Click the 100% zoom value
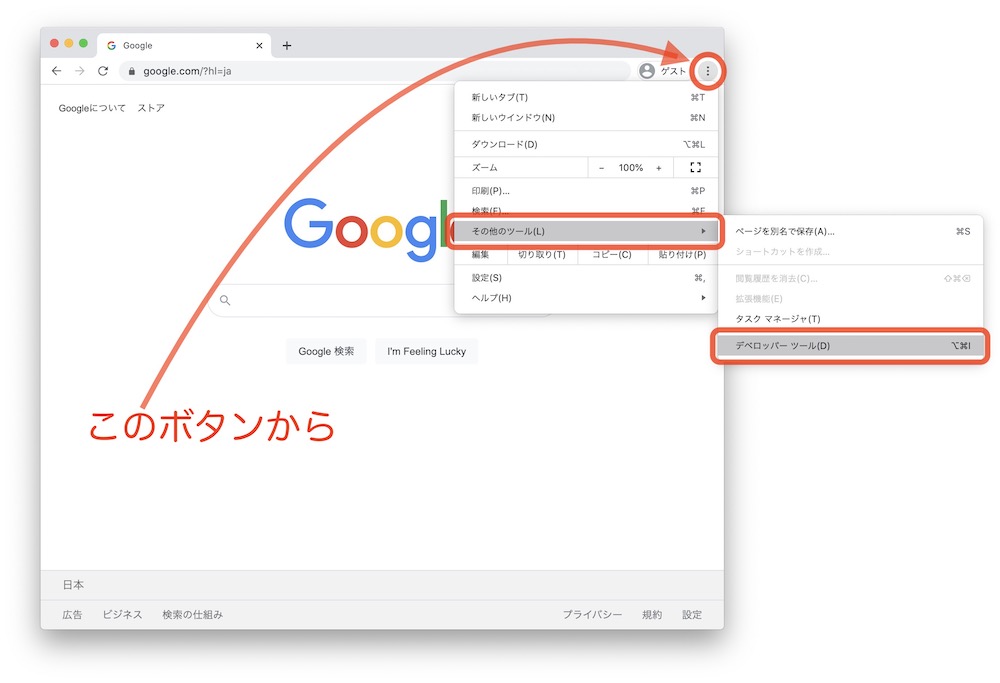Screen dimensions: 1000x683 tap(631, 168)
